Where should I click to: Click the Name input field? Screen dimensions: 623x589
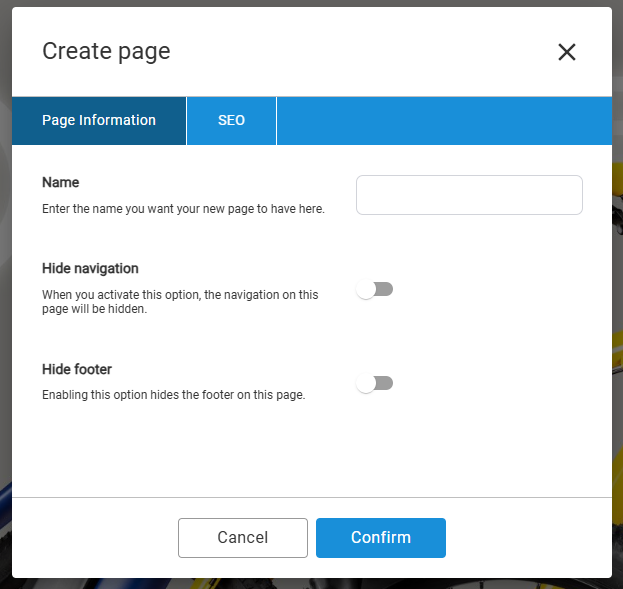[469, 195]
